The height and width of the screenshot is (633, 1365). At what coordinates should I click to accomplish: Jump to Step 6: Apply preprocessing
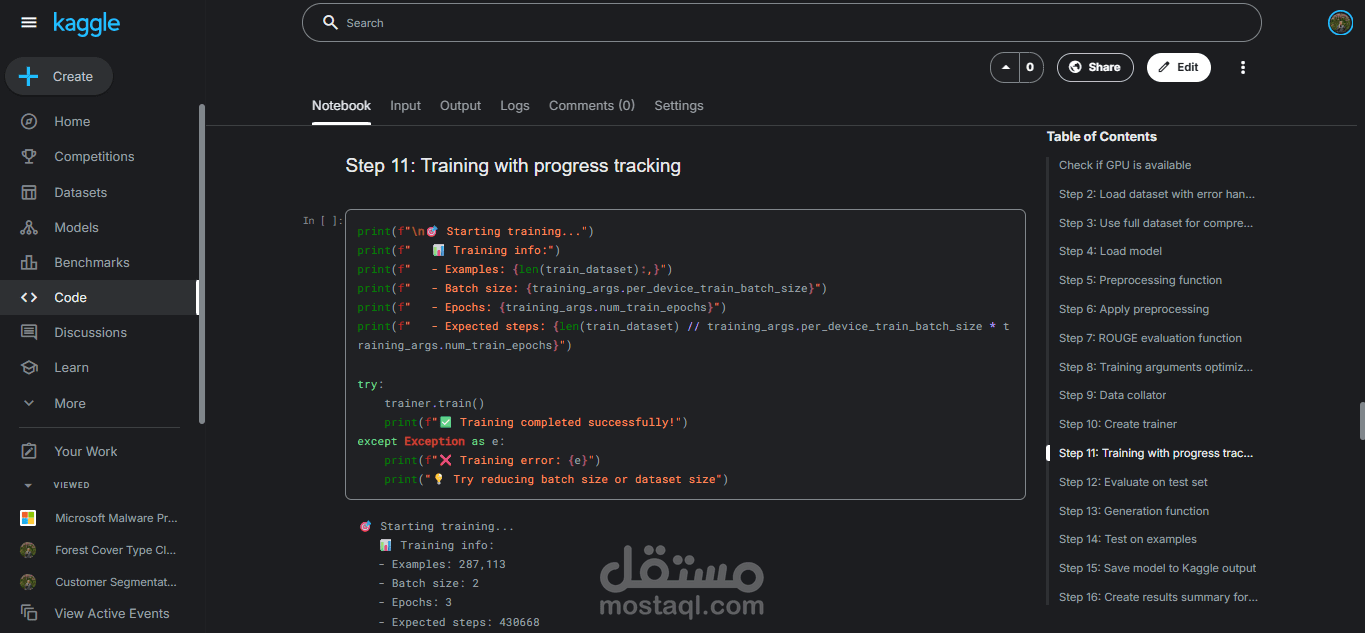1134,309
